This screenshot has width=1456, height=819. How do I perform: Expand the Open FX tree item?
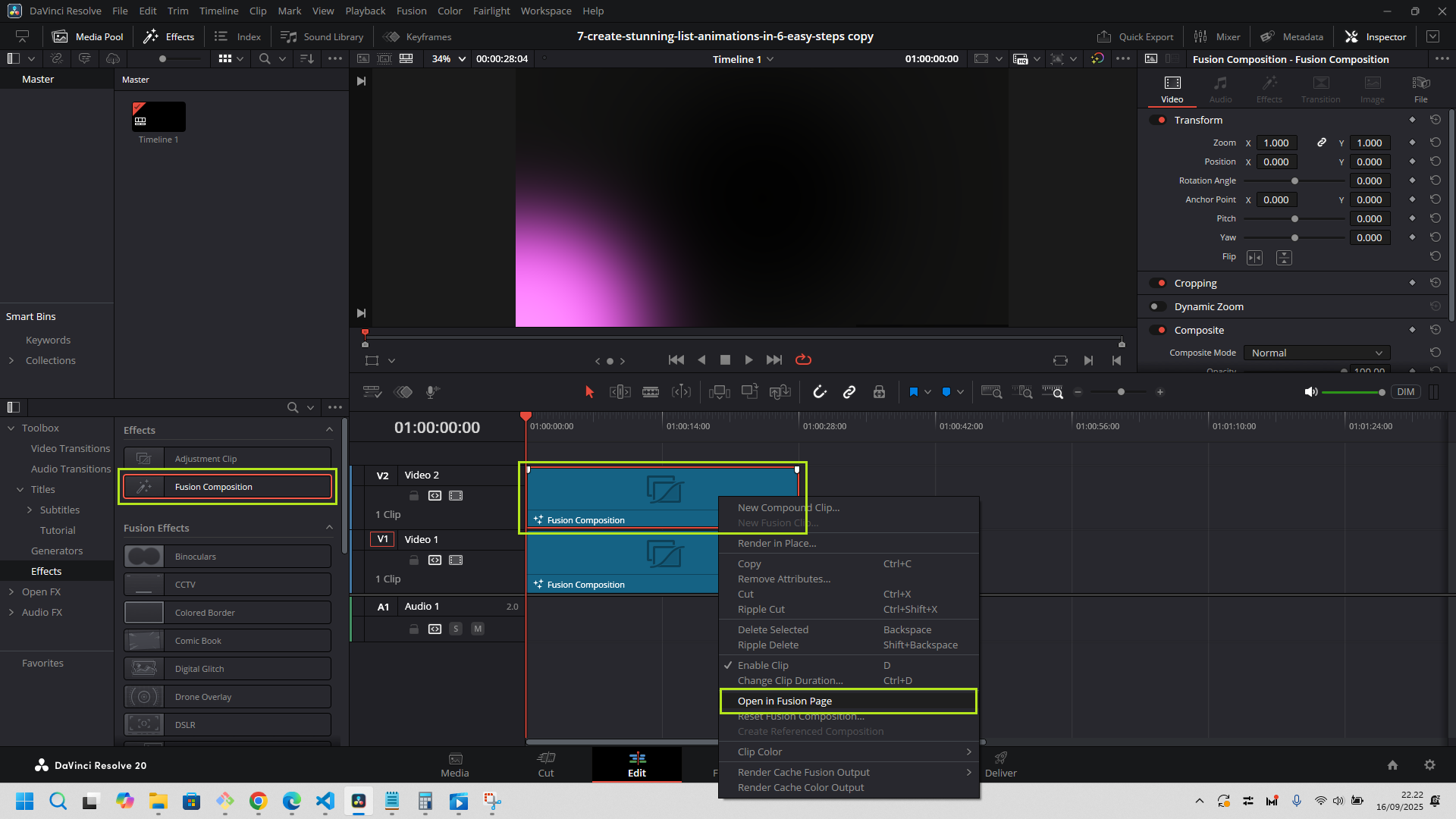[x=11, y=591]
